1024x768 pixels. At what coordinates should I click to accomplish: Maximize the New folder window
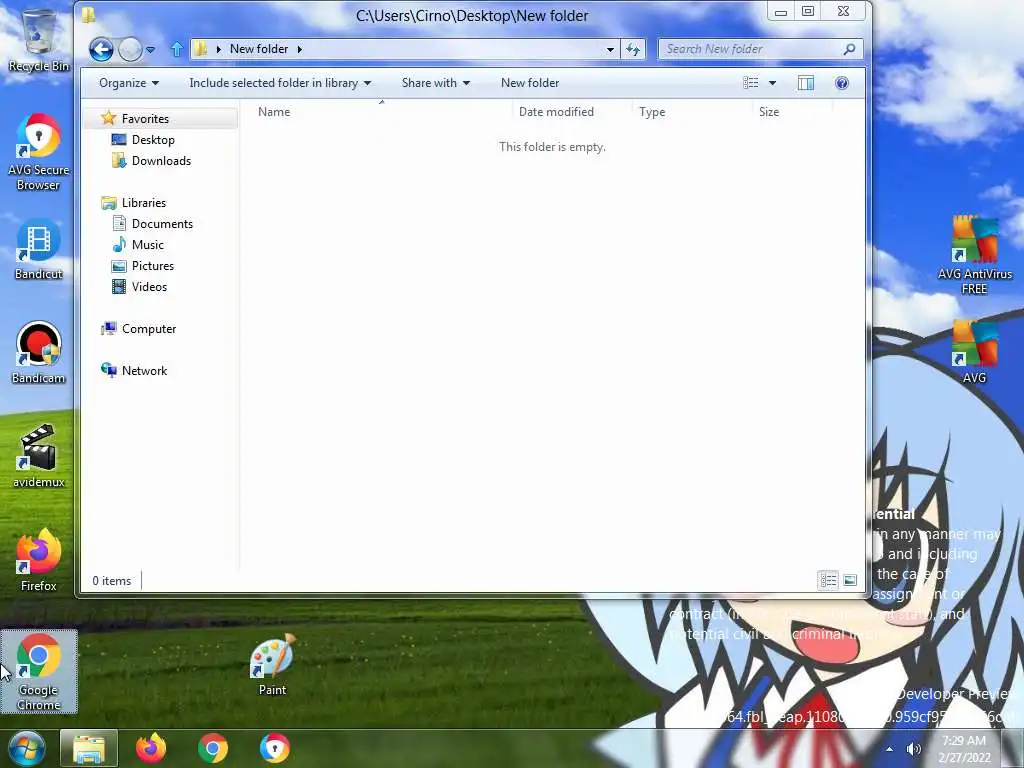(x=808, y=11)
